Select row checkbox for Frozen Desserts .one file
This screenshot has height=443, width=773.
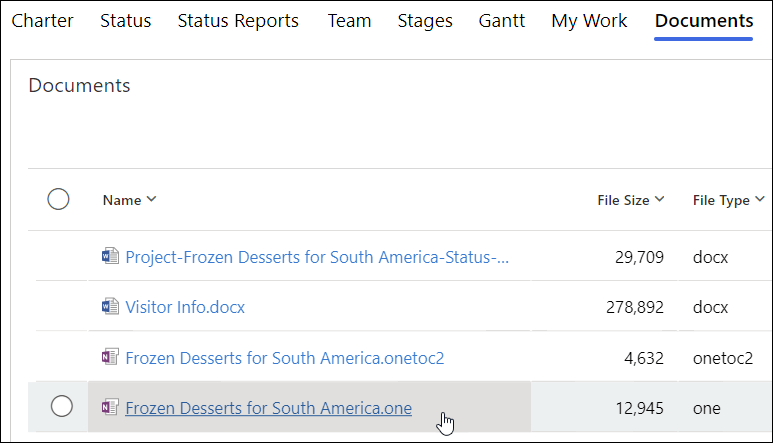tap(61, 406)
